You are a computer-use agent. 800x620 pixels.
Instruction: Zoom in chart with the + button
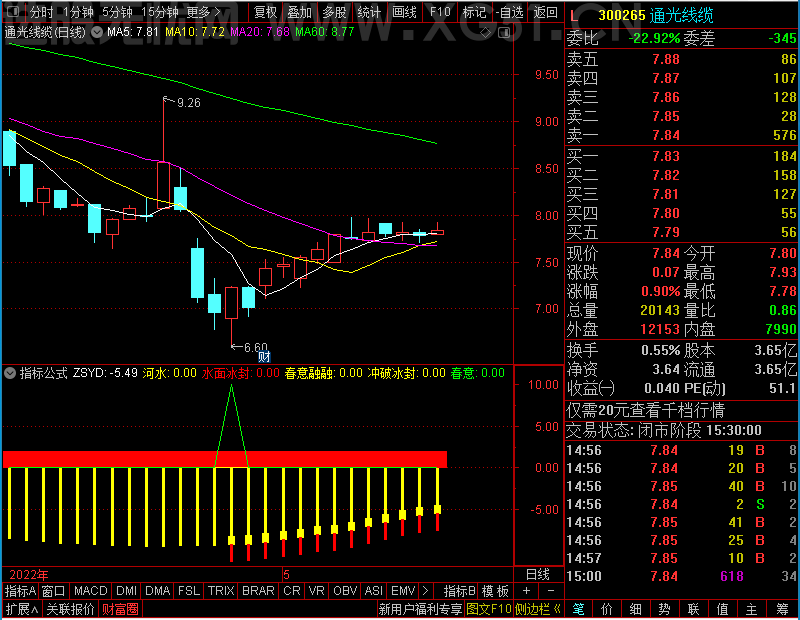(x=527, y=591)
